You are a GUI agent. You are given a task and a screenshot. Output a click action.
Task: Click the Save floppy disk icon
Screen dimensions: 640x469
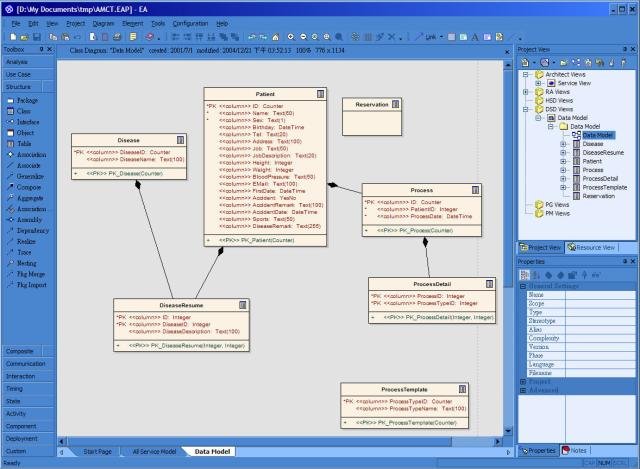(37, 37)
